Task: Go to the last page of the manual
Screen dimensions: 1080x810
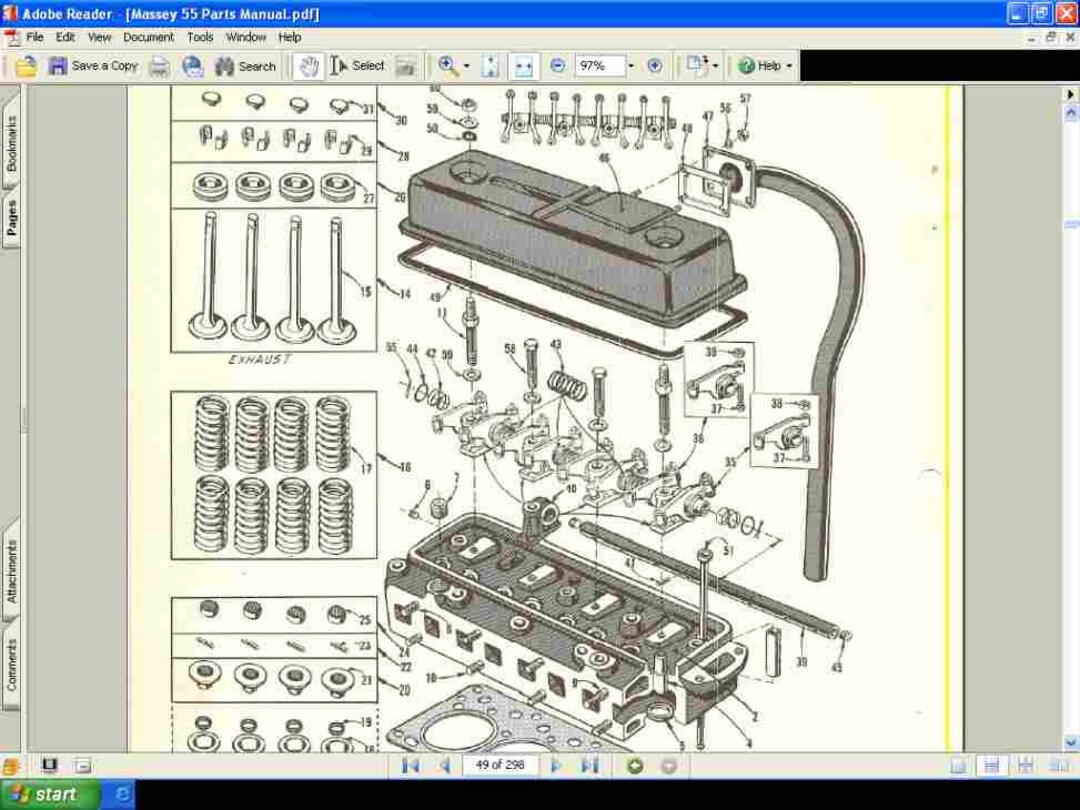Action: (588, 765)
